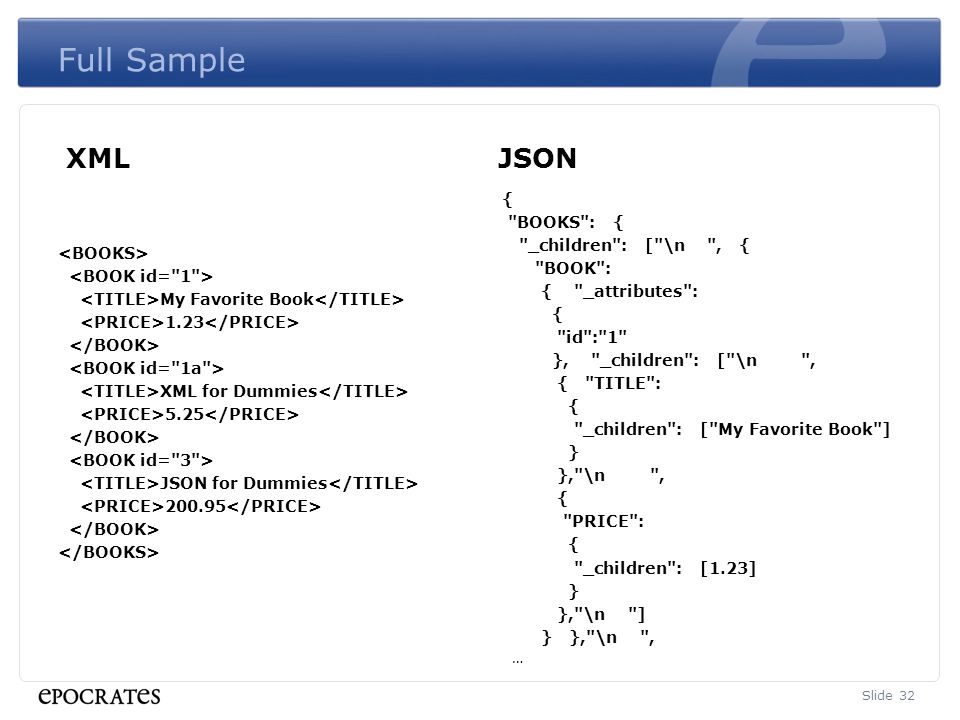Click the "BOOKS": key in JSON

coord(551,222)
